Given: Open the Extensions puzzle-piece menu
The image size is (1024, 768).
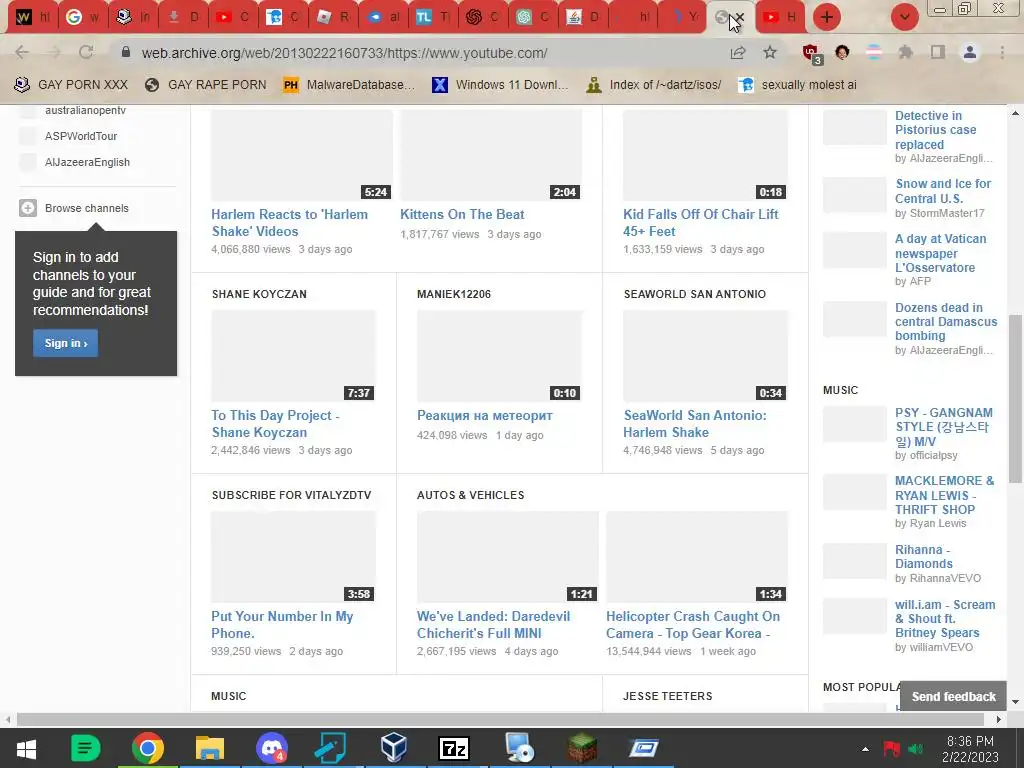Looking at the screenshot, I should click(905, 52).
